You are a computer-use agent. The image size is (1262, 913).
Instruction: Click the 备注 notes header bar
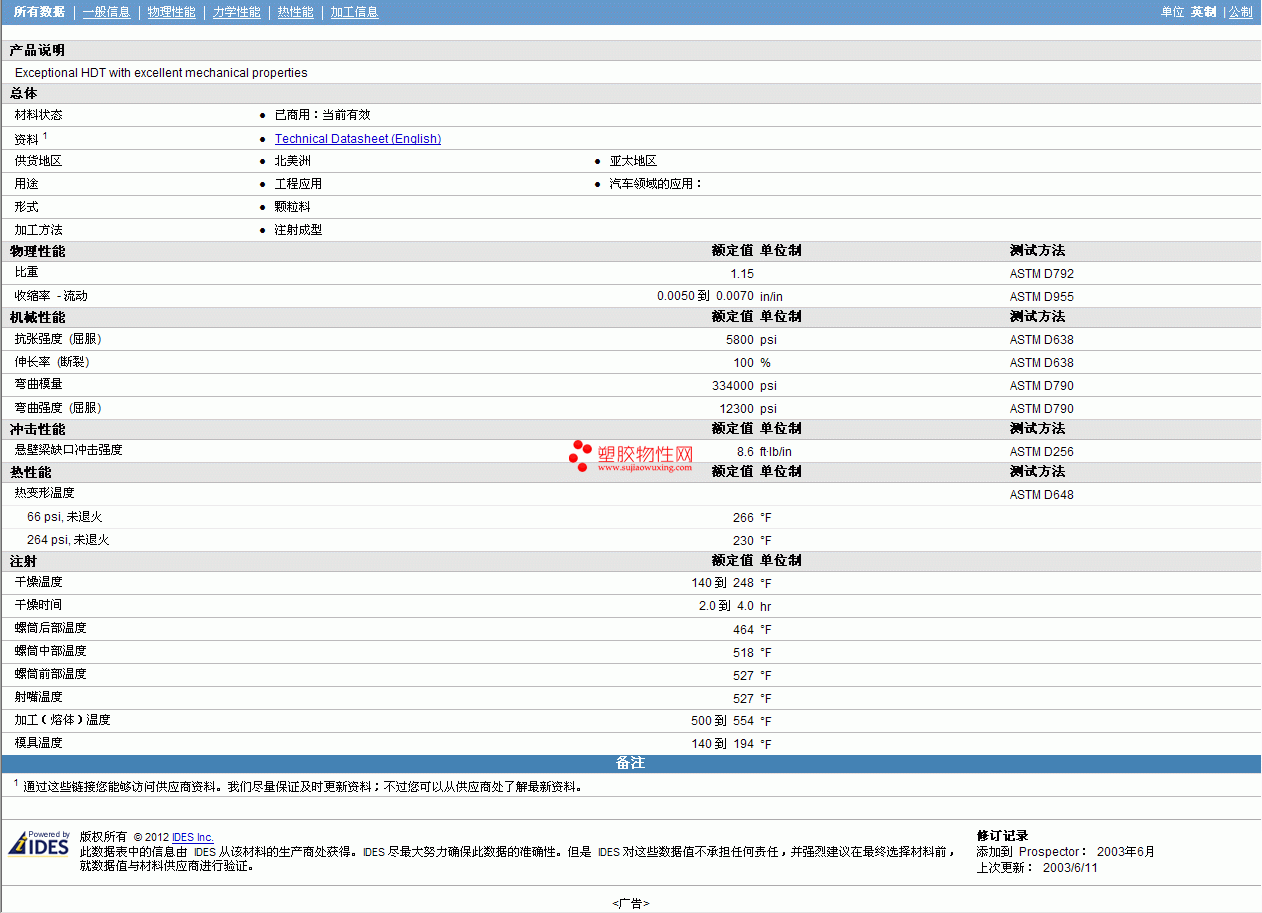[x=630, y=763]
